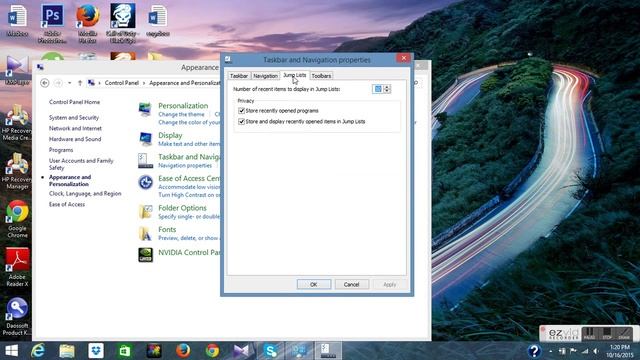Open File Explorer from taskbar
Viewport: 640px width, 360px height.
pyautogui.click(x=67, y=351)
